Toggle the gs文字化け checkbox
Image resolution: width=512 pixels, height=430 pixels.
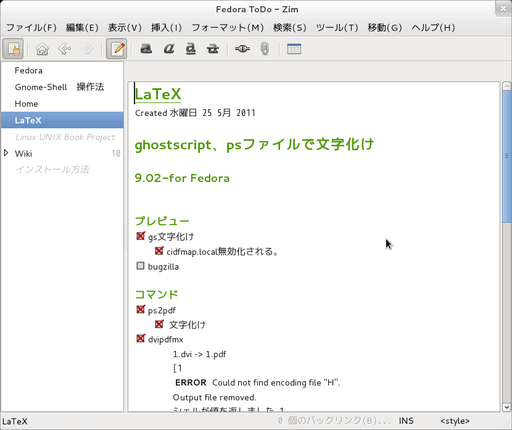(141, 236)
